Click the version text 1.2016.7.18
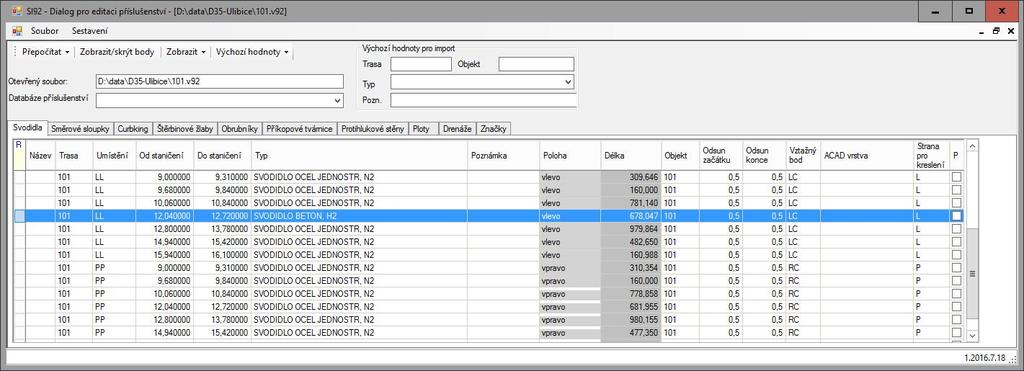The image size is (1024, 371). coord(985,358)
